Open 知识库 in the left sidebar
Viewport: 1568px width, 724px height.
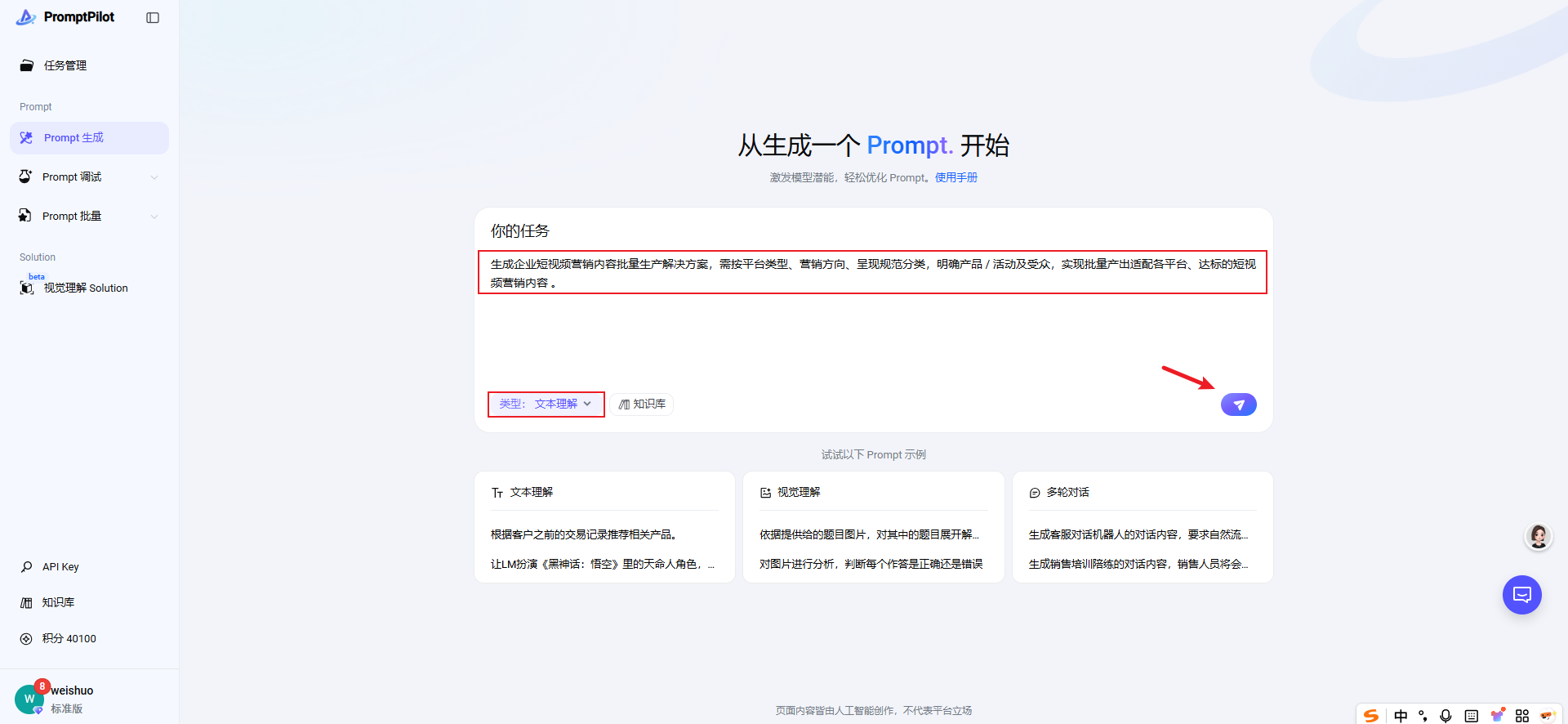[89, 603]
